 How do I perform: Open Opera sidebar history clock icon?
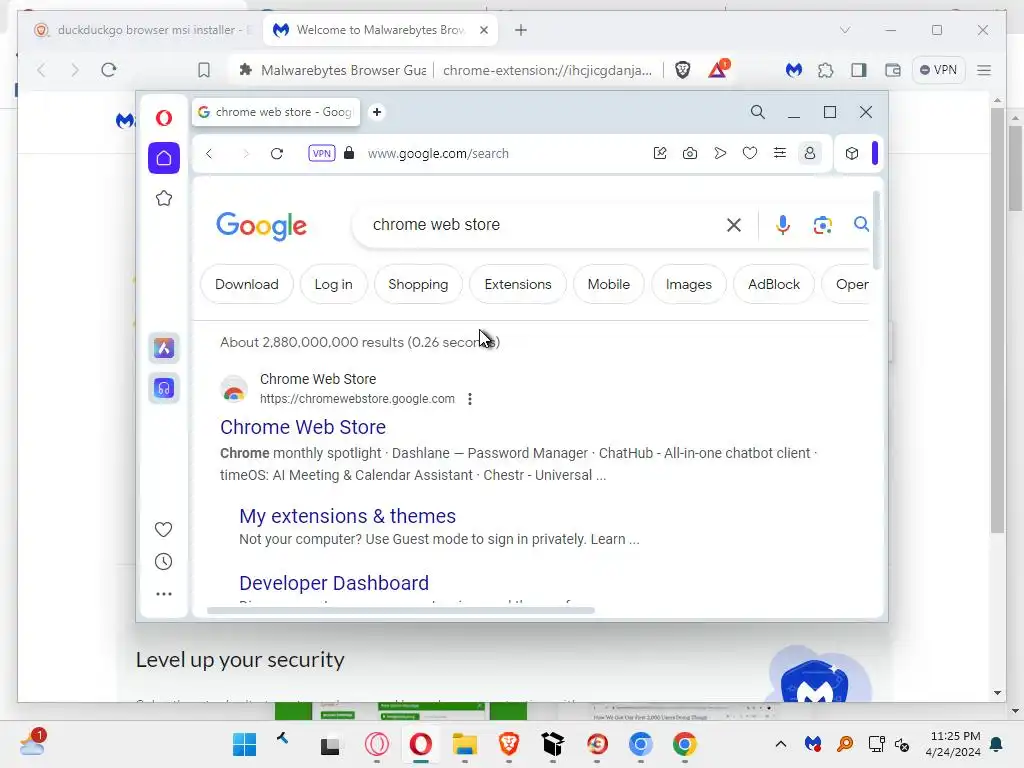pos(164,562)
